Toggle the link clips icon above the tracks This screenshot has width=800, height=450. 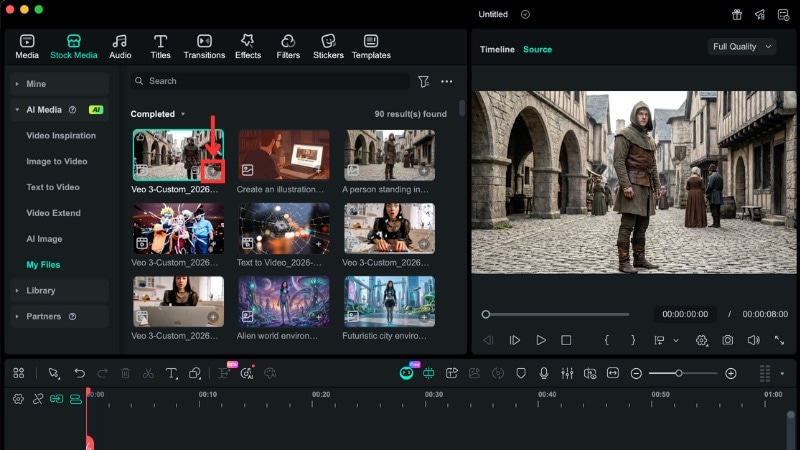pyautogui.click(x=38, y=399)
